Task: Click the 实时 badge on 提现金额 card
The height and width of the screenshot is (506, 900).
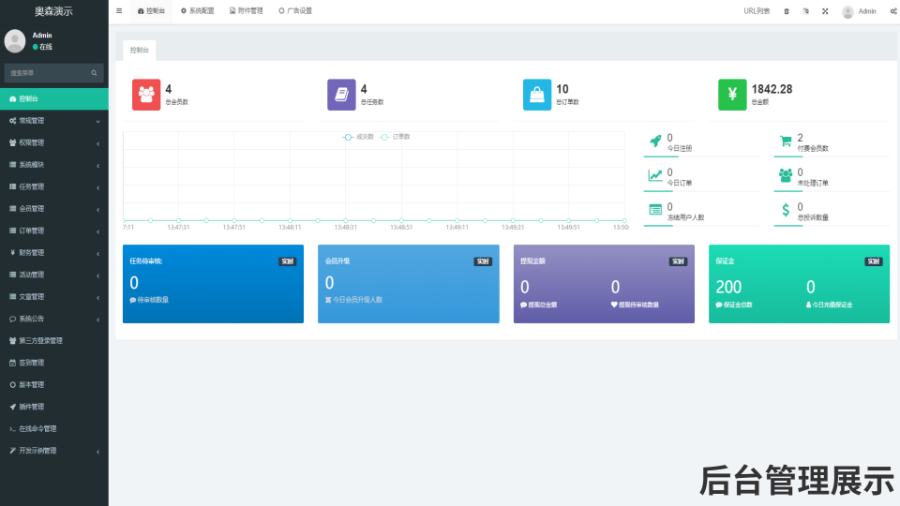Action: (x=678, y=262)
